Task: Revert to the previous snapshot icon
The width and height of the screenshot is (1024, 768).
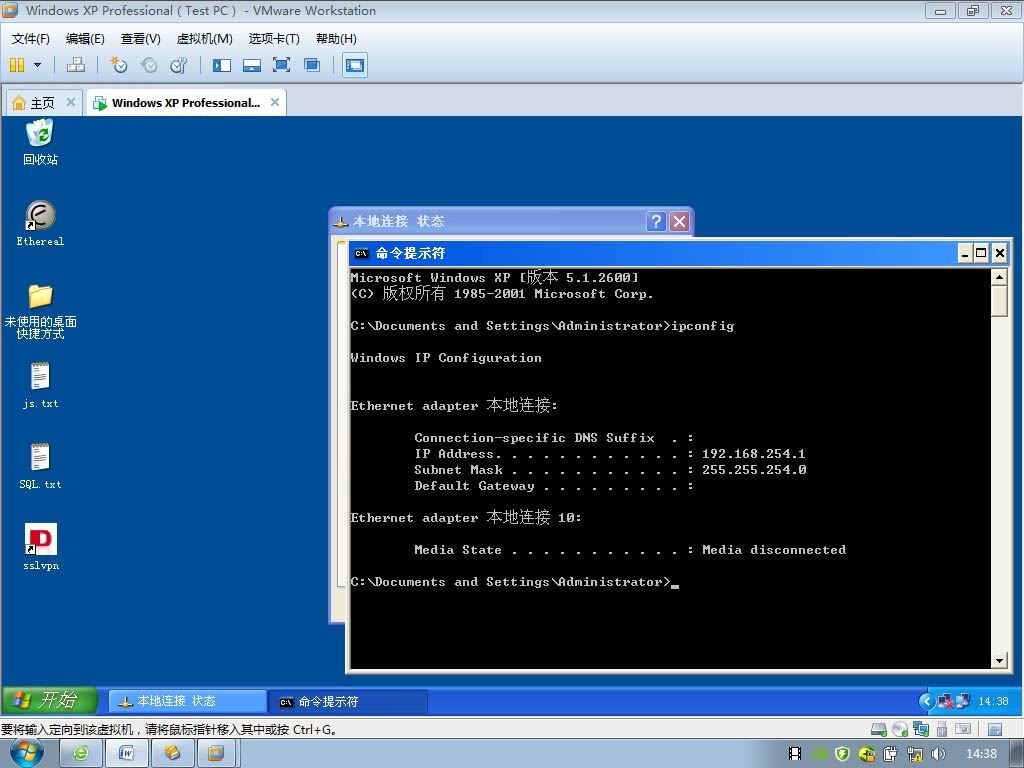Action: tap(149, 65)
